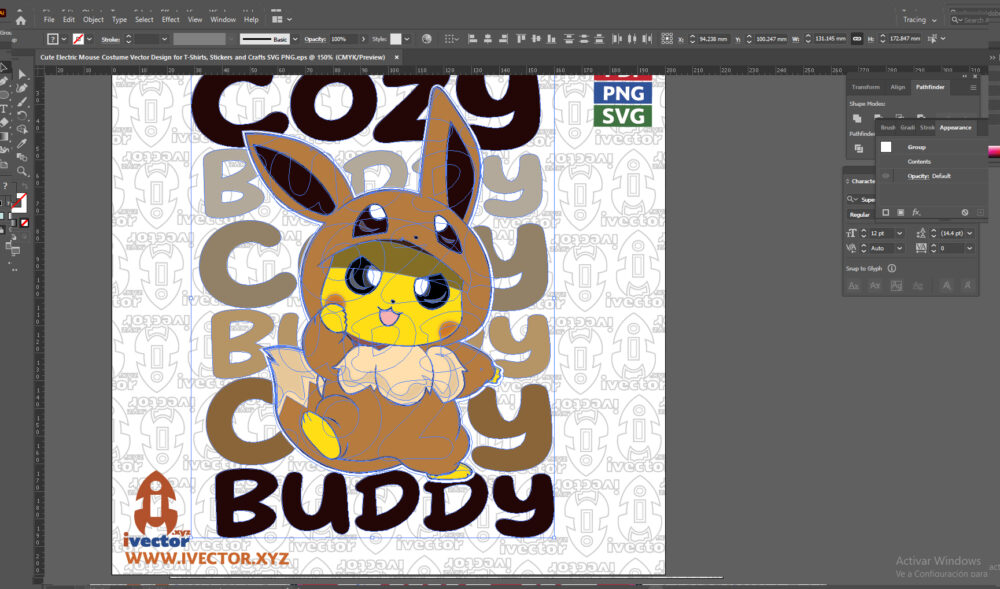Select the Zoom tool magnifier

[22, 171]
